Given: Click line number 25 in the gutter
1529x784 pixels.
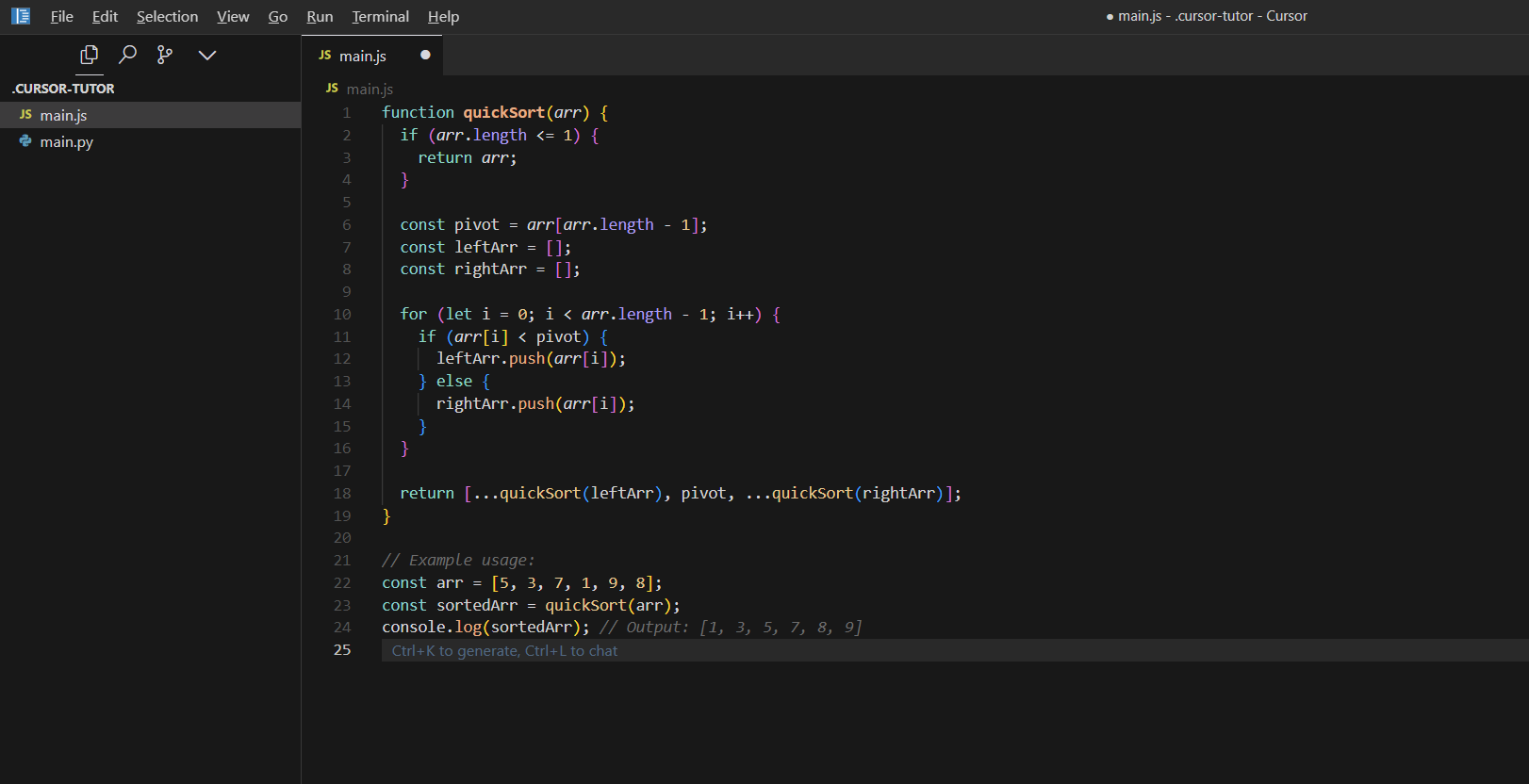Looking at the screenshot, I should [342, 649].
